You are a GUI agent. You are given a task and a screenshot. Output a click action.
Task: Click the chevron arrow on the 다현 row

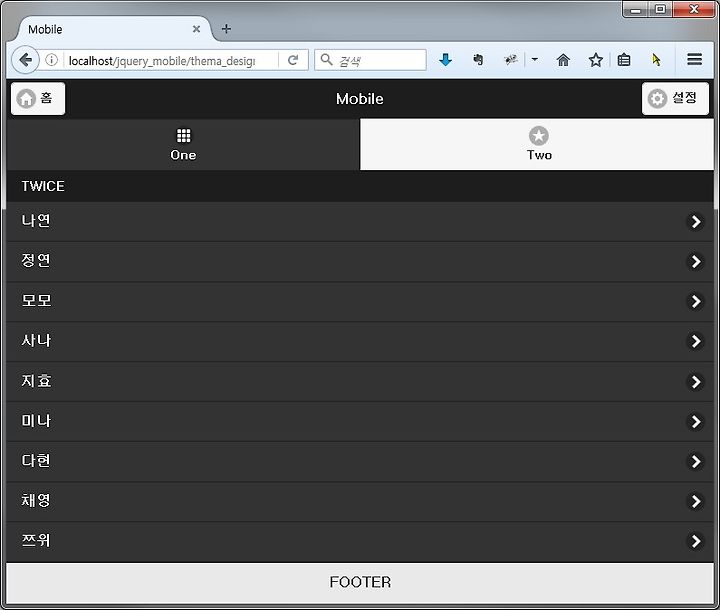click(x=696, y=461)
